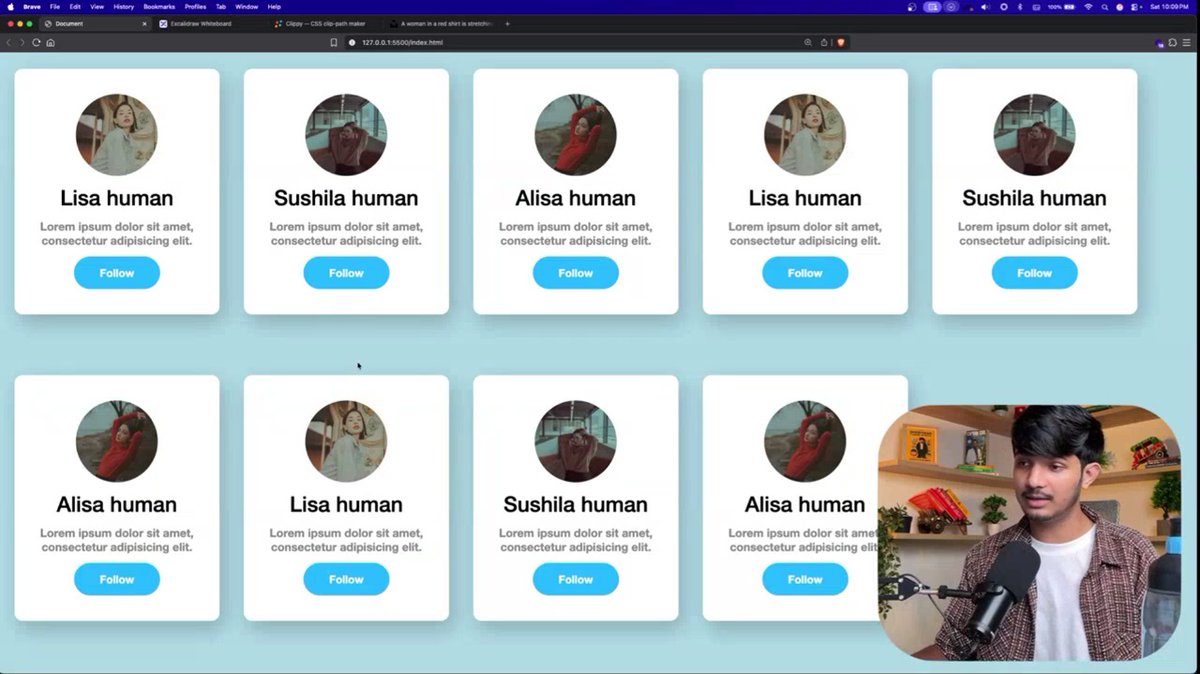Click the 'Sushila human' heading in top-row fifth card
The width and height of the screenshot is (1200, 674).
click(x=1035, y=198)
